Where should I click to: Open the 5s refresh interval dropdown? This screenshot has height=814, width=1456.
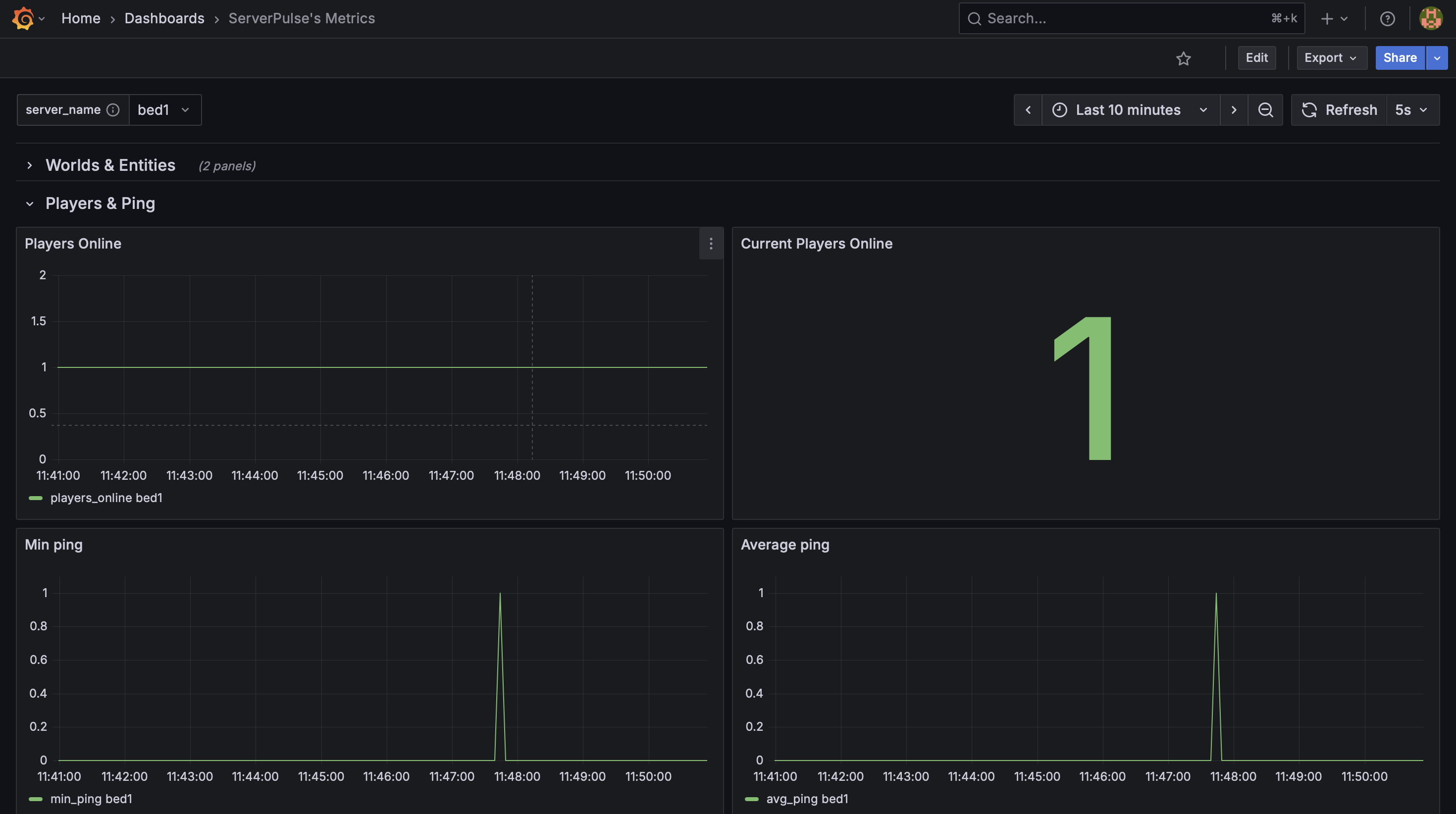(1411, 109)
